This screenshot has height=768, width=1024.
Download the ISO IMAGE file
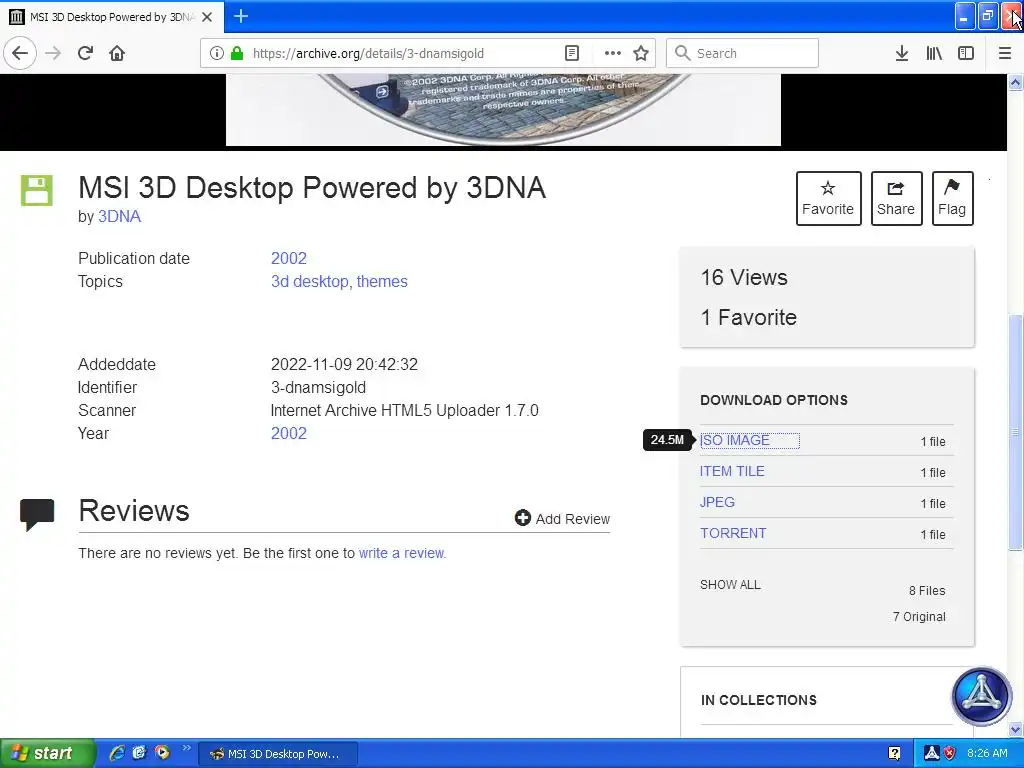point(735,440)
